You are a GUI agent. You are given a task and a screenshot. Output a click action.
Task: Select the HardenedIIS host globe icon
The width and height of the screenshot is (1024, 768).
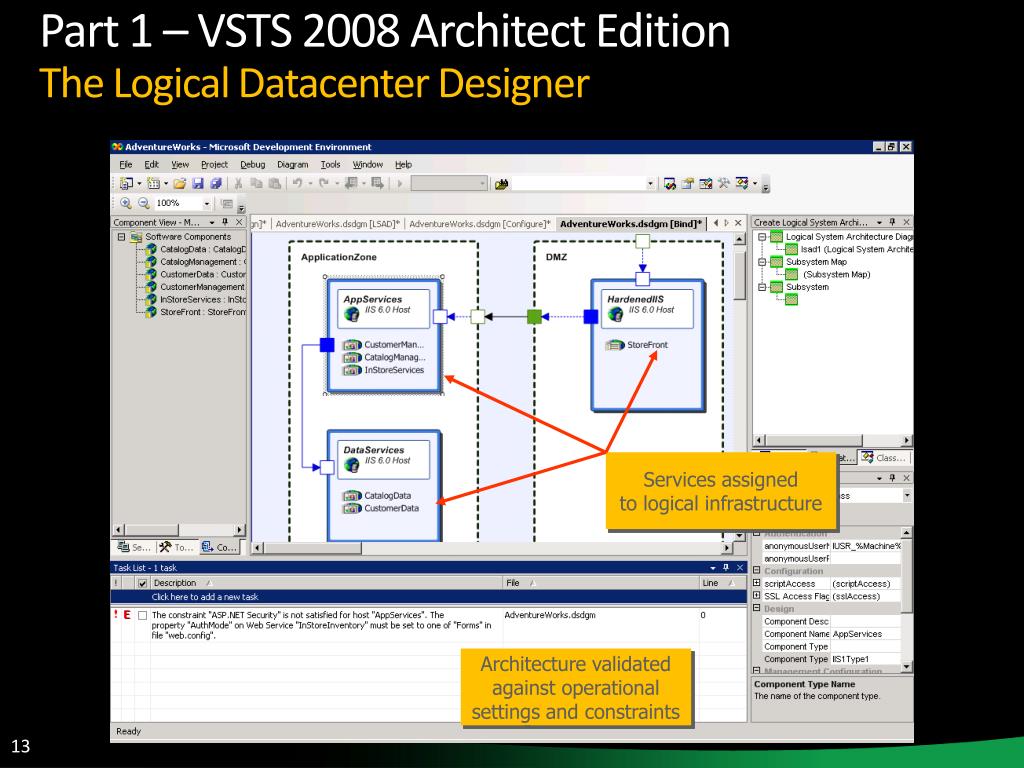pyautogui.click(x=615, y=315)
